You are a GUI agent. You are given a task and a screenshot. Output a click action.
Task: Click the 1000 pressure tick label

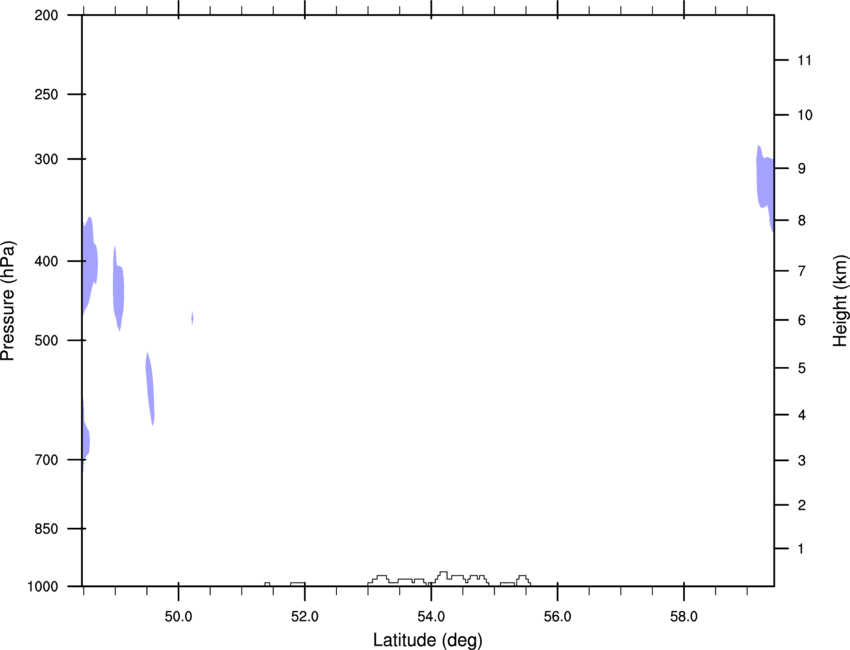43,587
